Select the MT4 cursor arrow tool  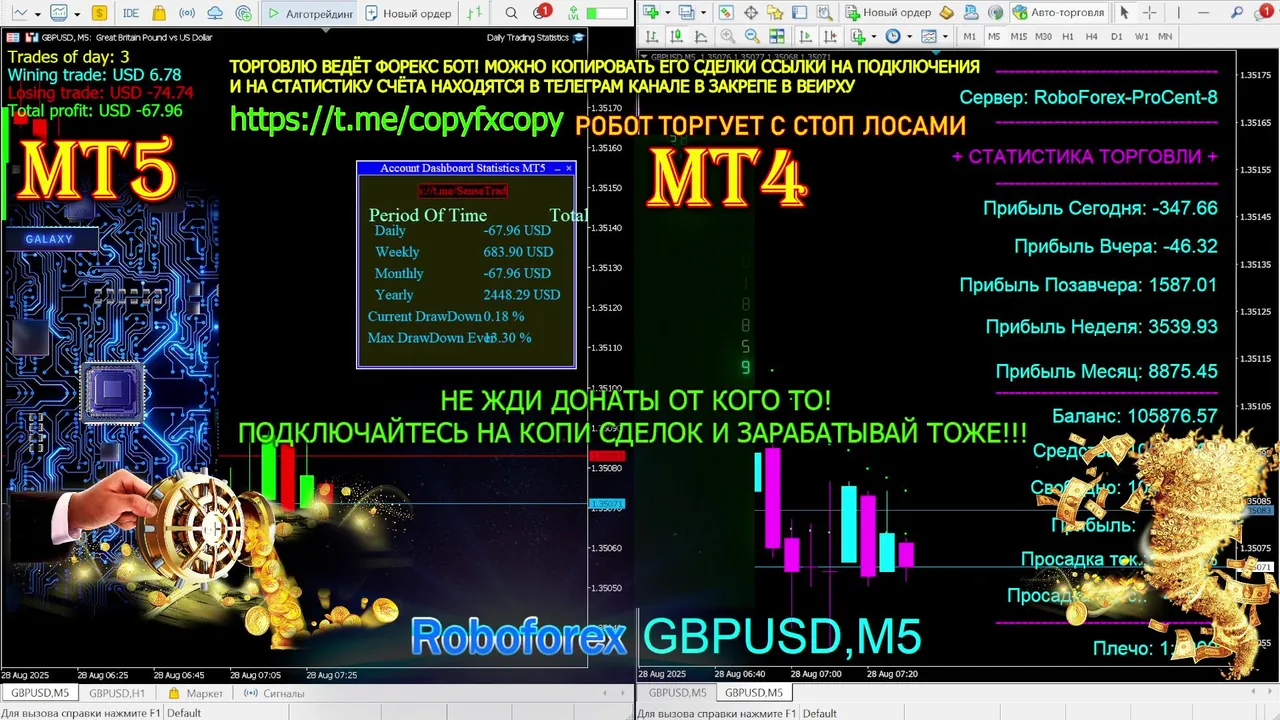[1124, 12]
